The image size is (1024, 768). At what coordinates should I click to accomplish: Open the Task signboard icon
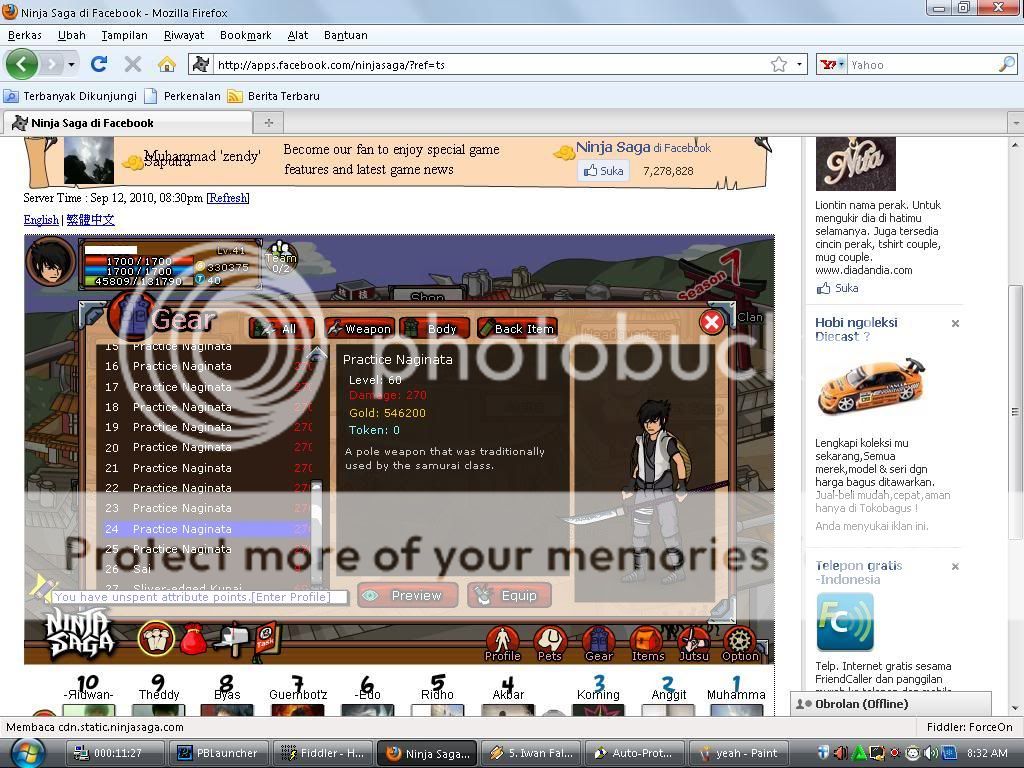pos(266,639)
